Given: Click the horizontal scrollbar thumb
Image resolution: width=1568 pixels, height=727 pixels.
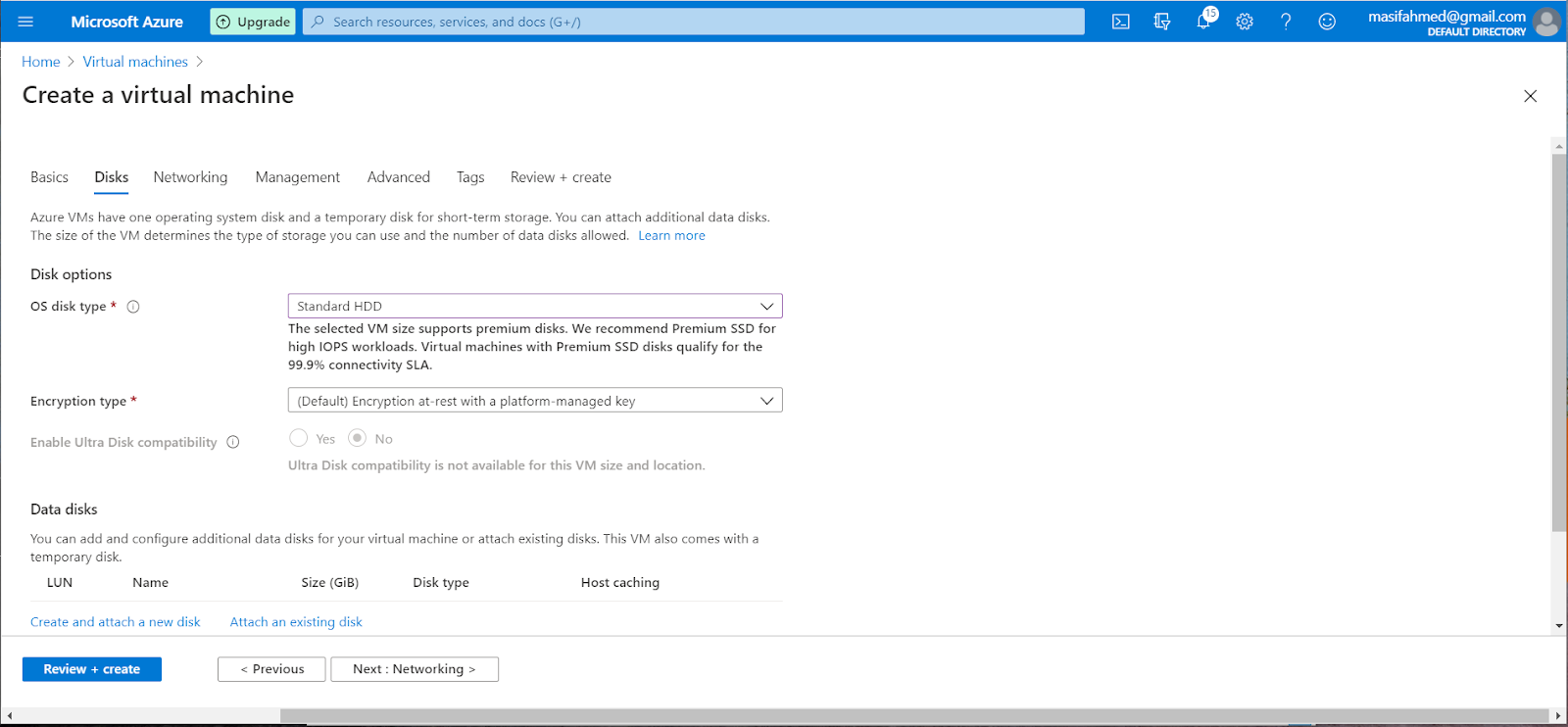Looking at the screenshot, I should pos(913,716).
